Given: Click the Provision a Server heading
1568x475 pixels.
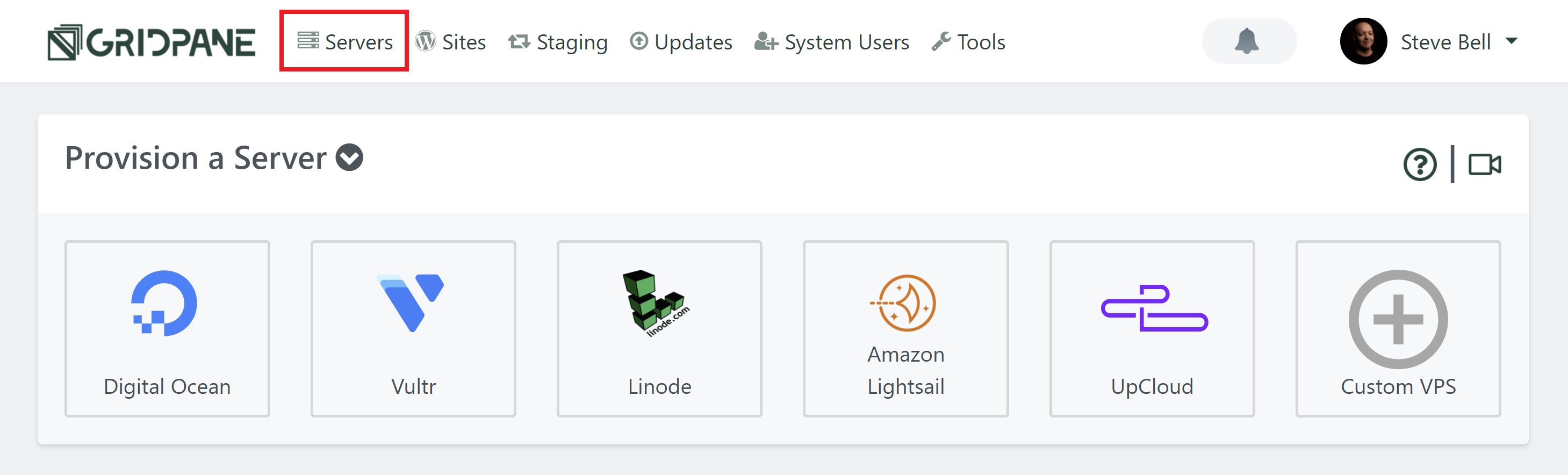Looking at the screenshot, I should (x=196, y=159).
